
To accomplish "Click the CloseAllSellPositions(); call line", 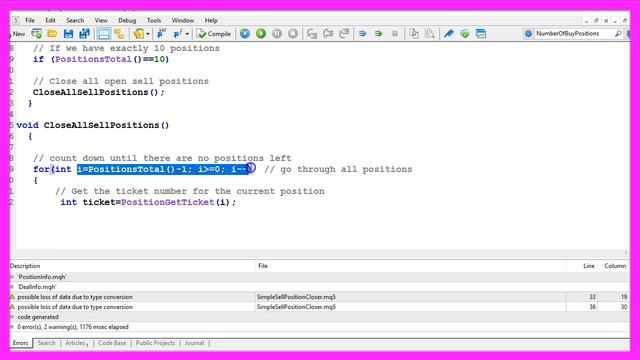I will coord(98,92).
